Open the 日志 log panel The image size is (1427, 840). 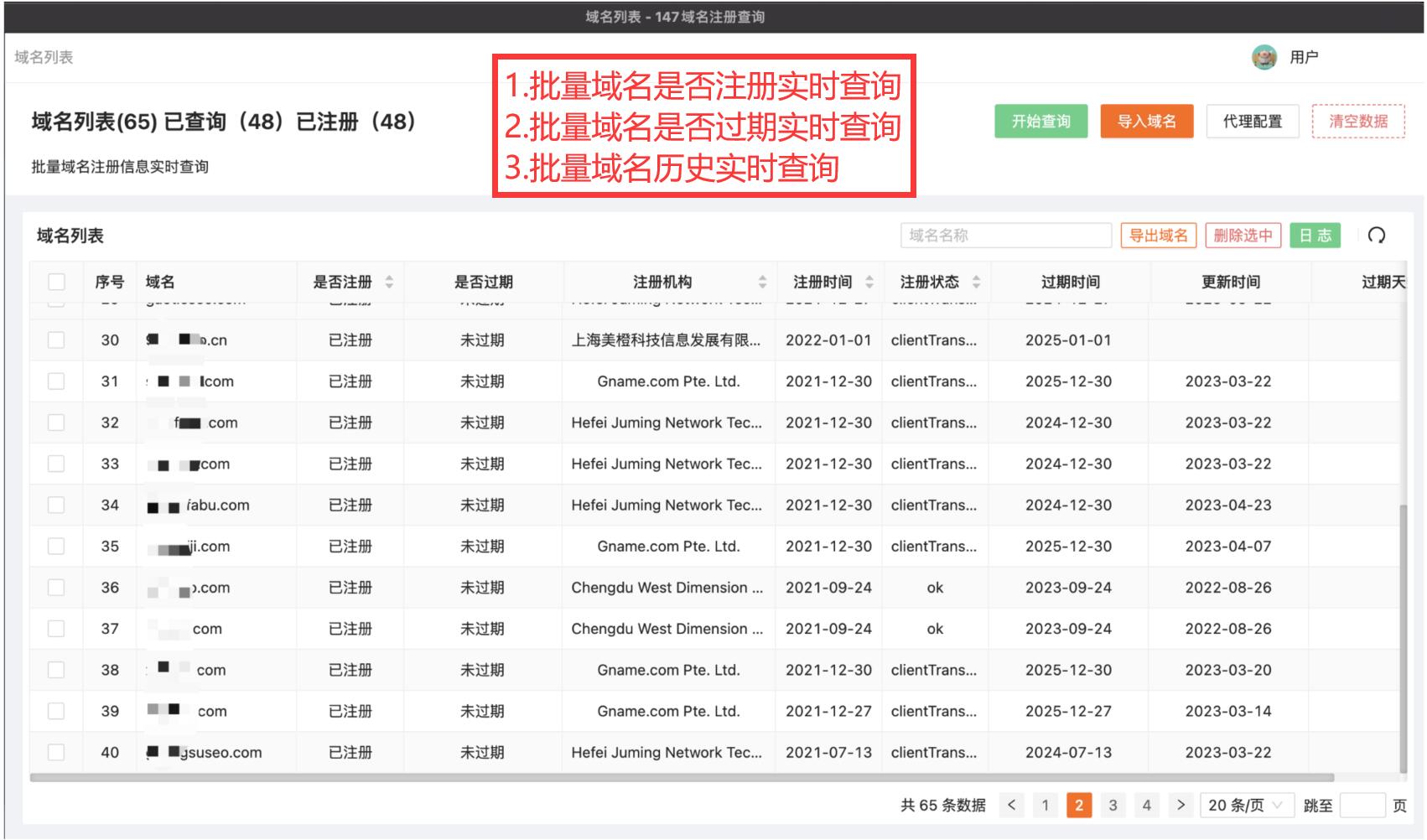pos(1315,236)
